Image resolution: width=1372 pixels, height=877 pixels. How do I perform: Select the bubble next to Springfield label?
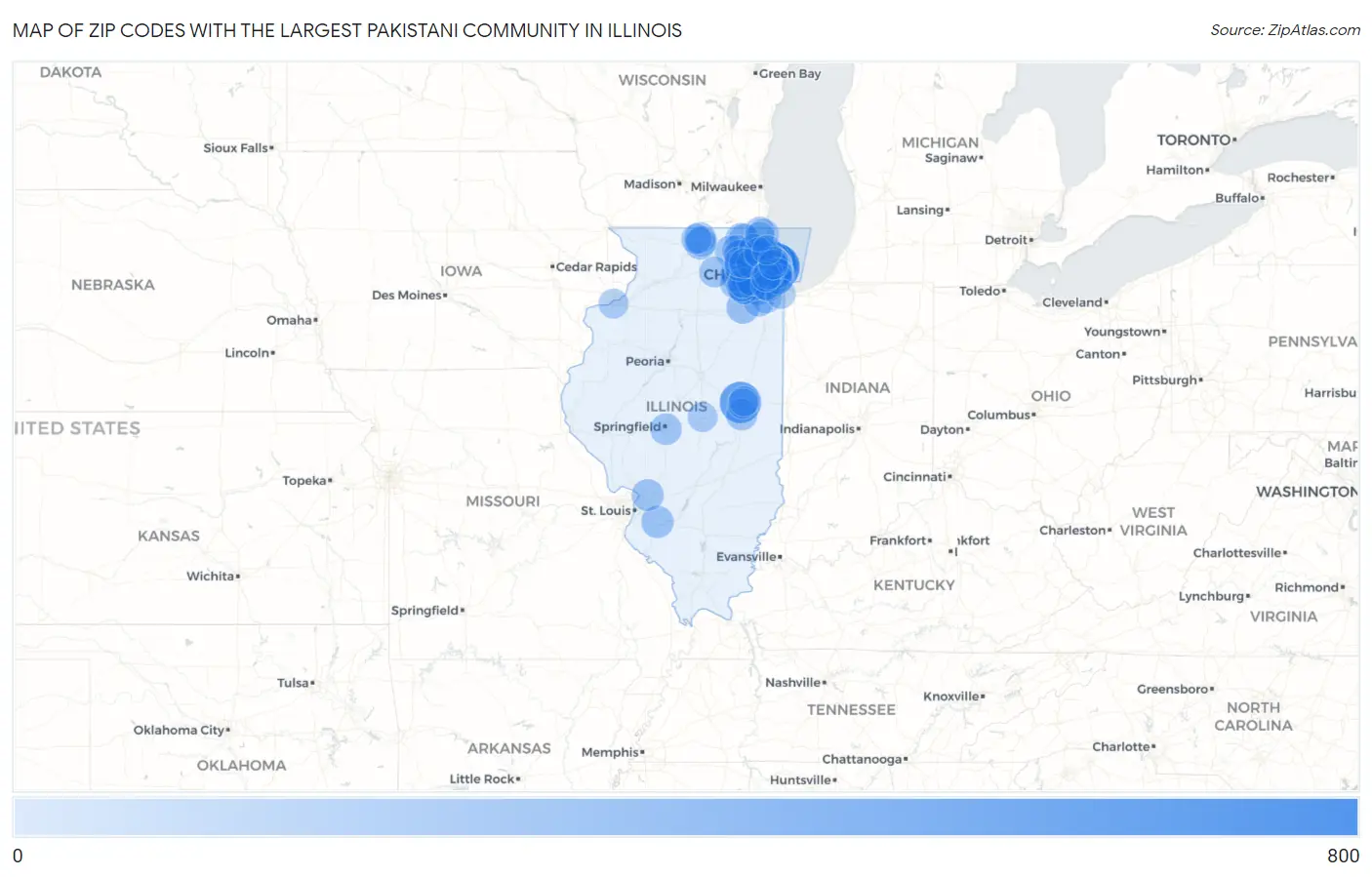point(666,428)
